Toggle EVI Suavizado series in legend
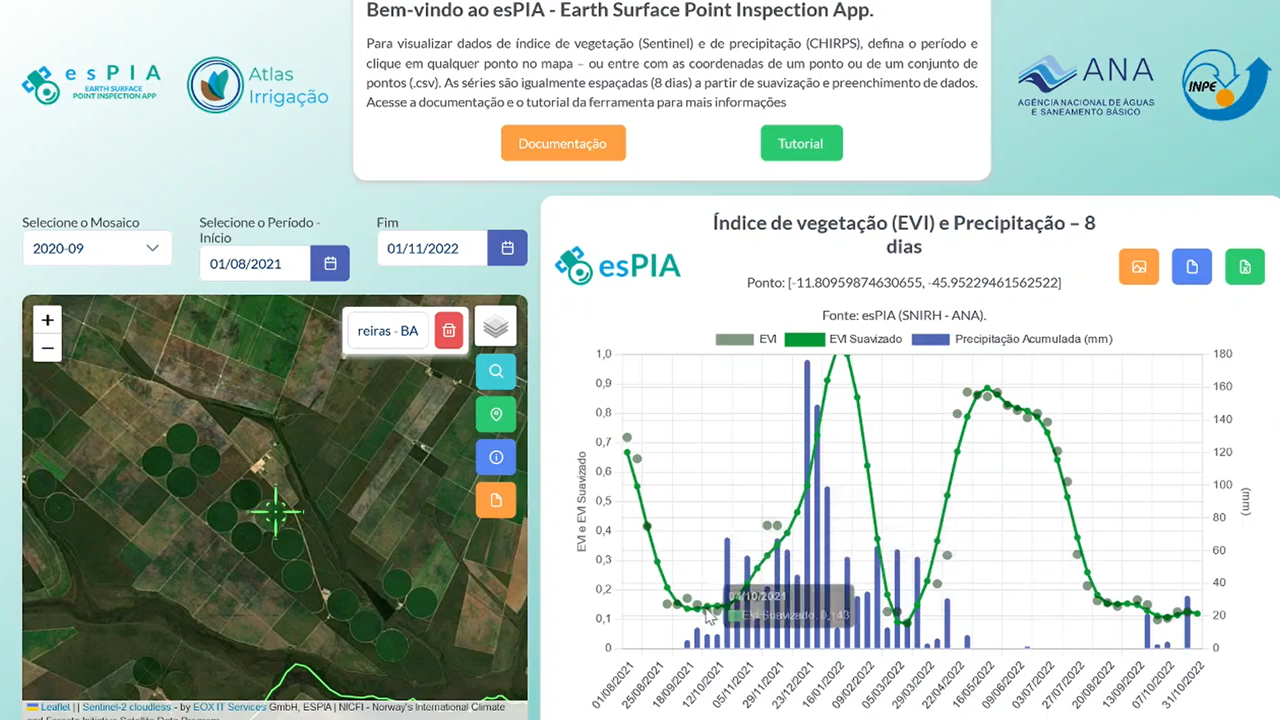This screenshot has height=720, width=1280. pyautogui.click(x=844, y=339)
